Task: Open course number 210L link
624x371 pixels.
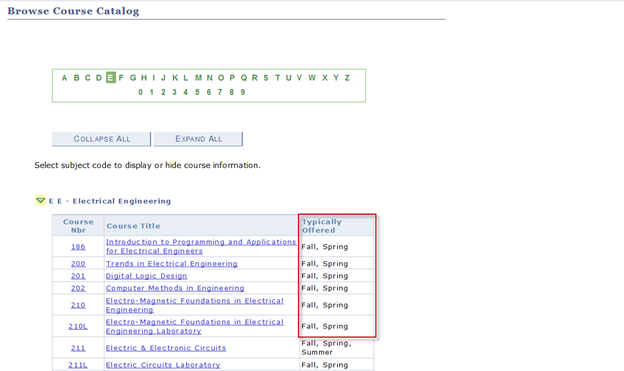Action: pos(78,326)
